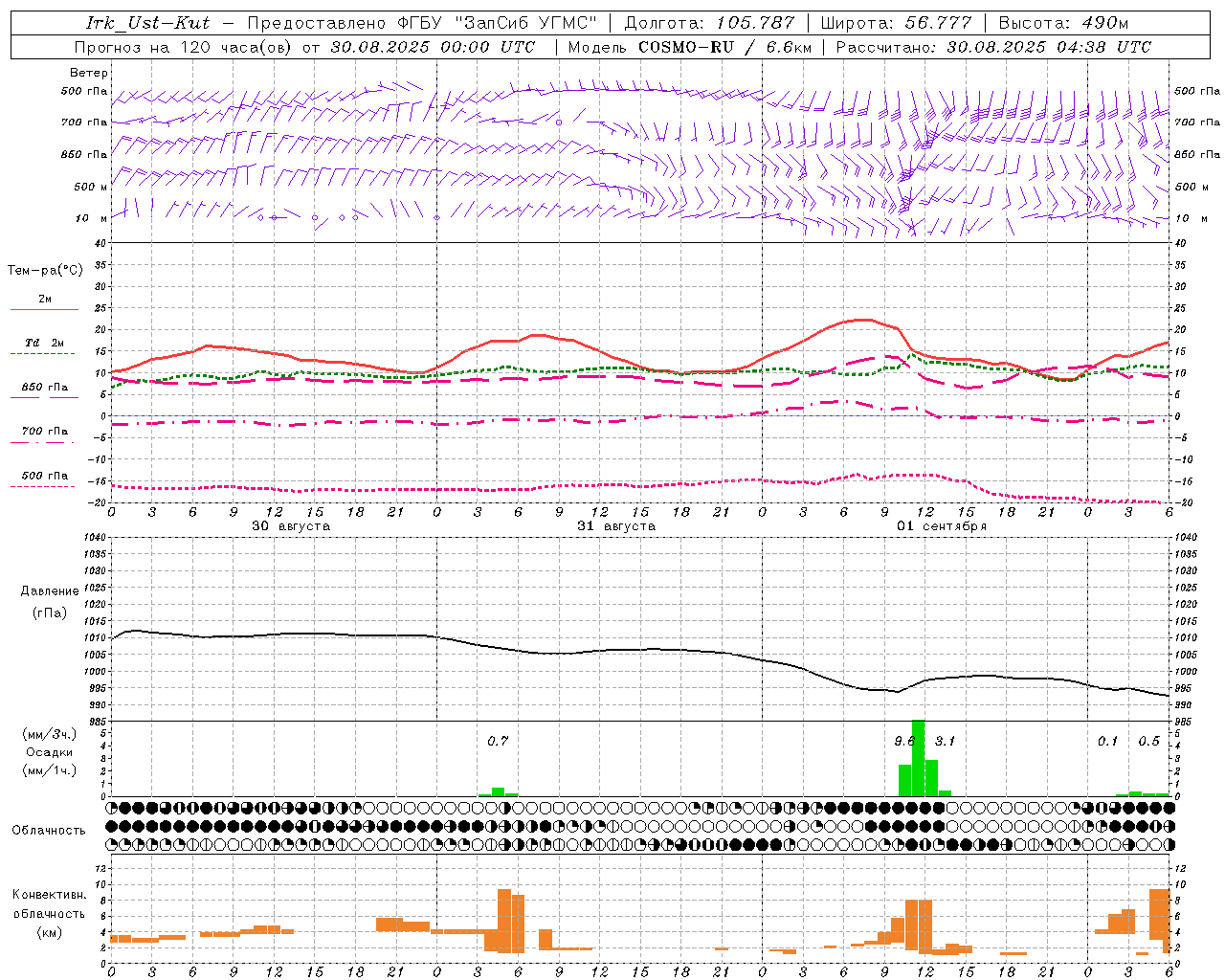This screenshot has width=1225, height=980.
Task: Click the "(мм/1ч.)" precipitation unit label
Action: tap(50, 770)
